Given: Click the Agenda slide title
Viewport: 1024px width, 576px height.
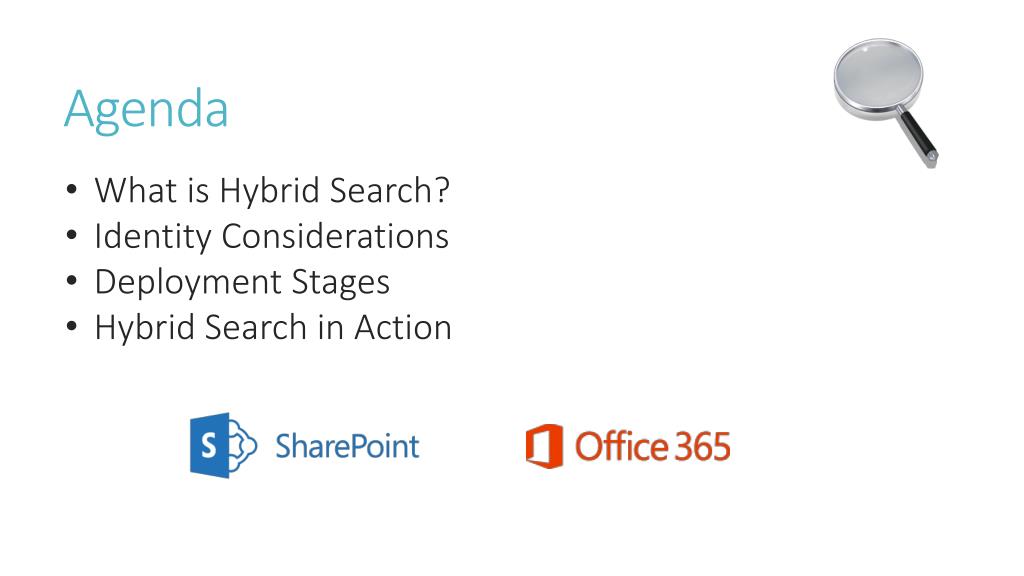Looking at the screenshot, I should coord(146,109).
